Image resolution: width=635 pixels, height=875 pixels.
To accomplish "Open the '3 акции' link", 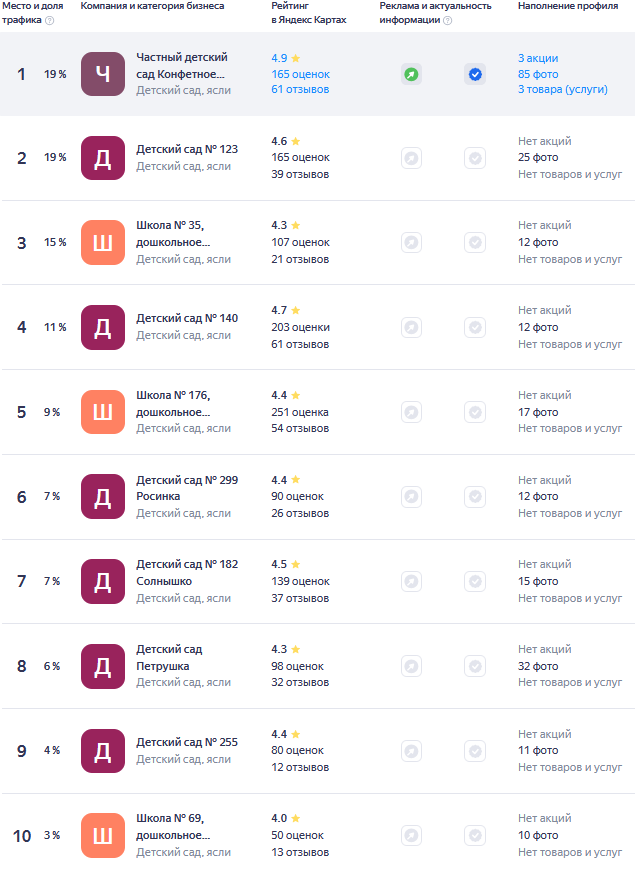I will 538,58.
